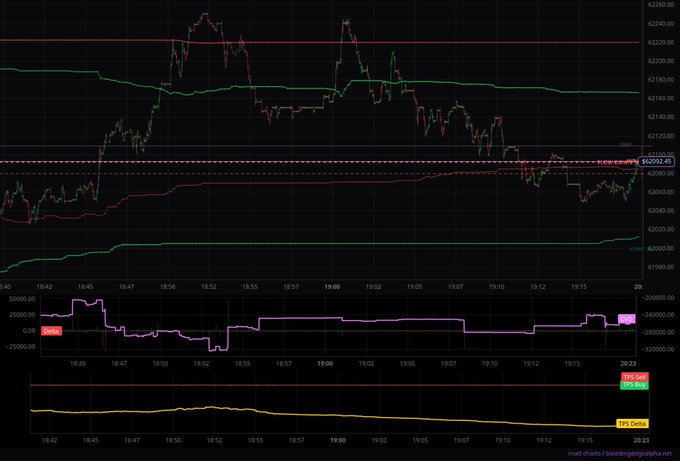Click bold 19:00 on TPS panel time axis
This screenshot has width=680, height=461.
[338, 440]
